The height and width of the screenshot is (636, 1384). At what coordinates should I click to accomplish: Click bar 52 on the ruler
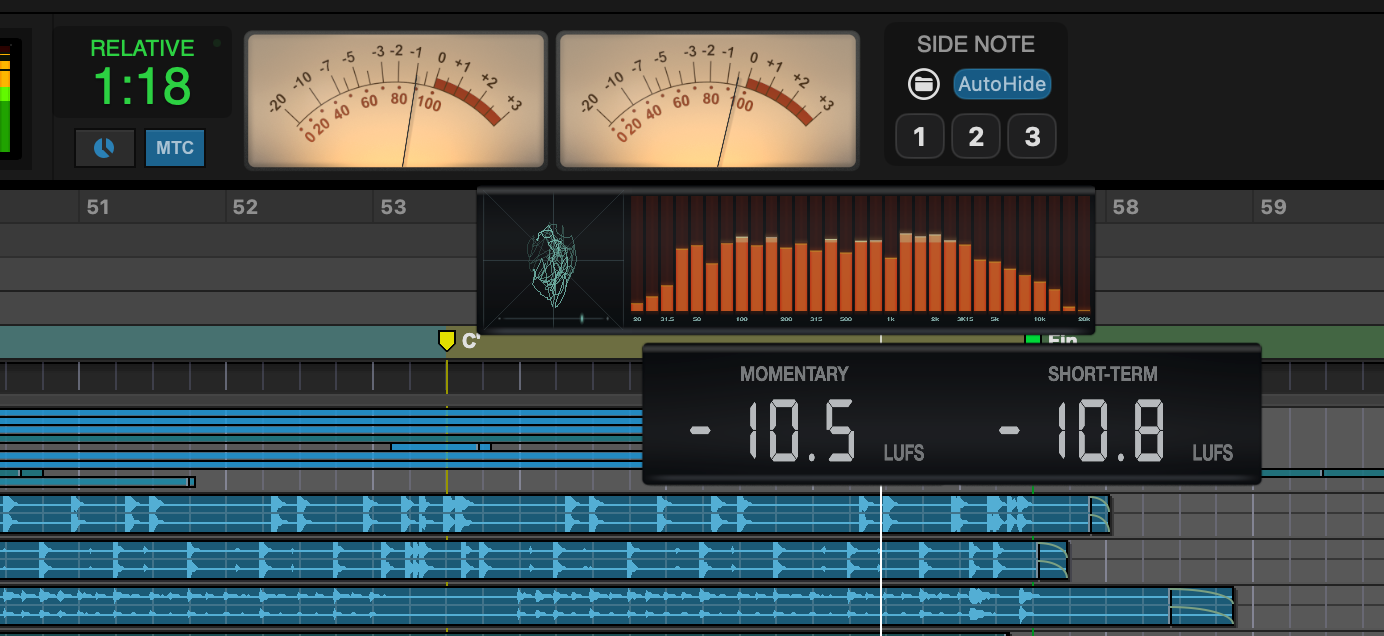(x=245, y=207)
